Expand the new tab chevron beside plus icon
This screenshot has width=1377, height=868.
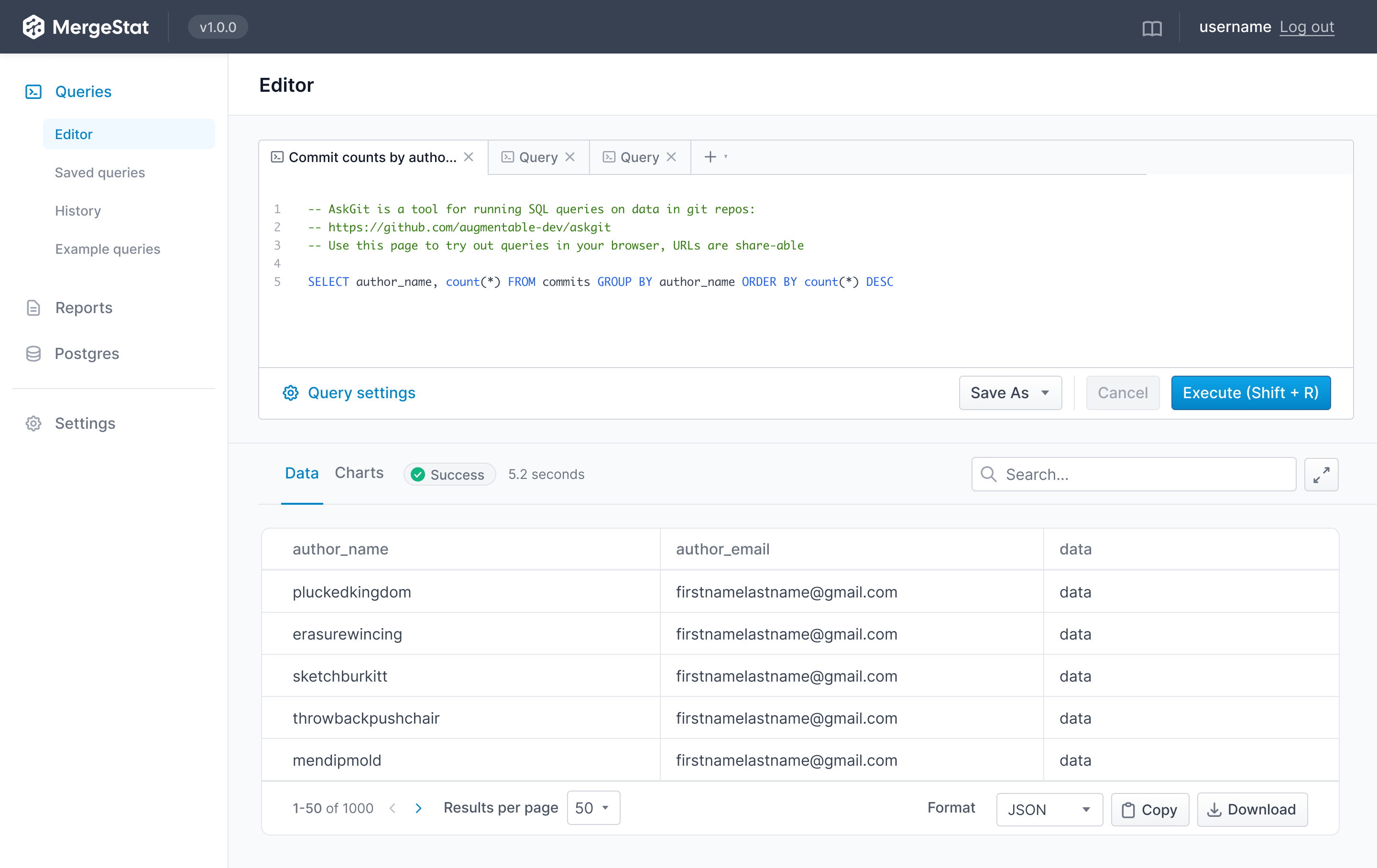click(x=726, y=156)
